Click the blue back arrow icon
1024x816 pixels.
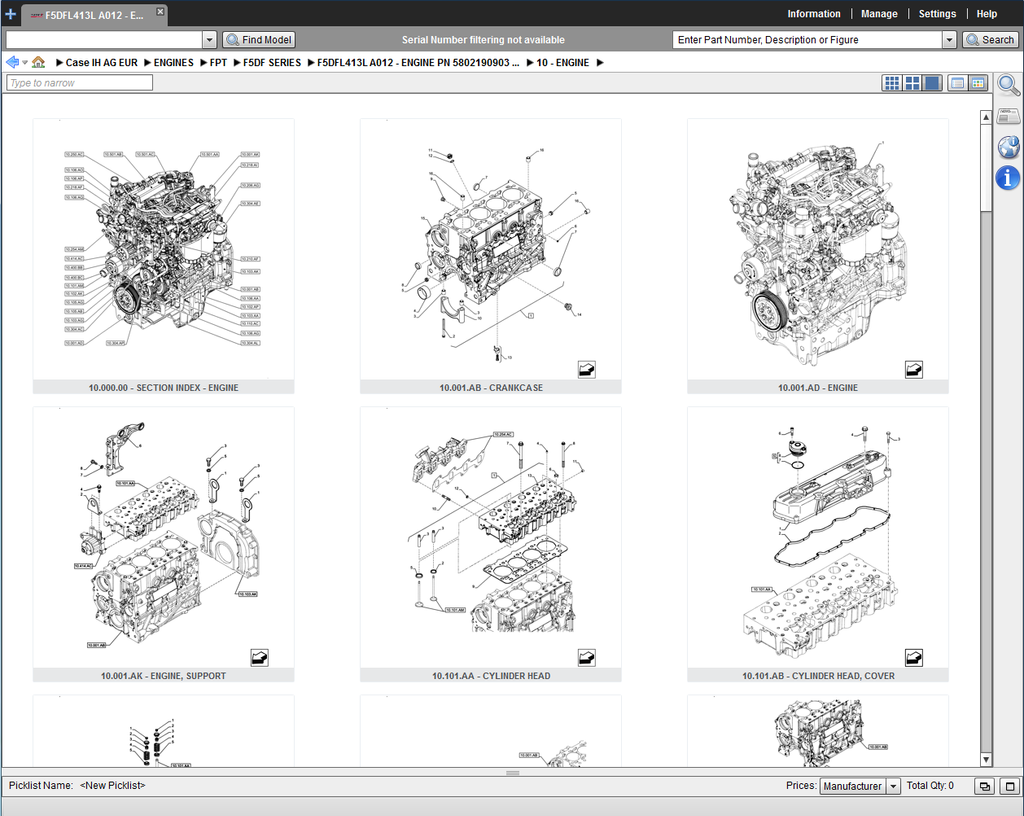click(13, 62)
